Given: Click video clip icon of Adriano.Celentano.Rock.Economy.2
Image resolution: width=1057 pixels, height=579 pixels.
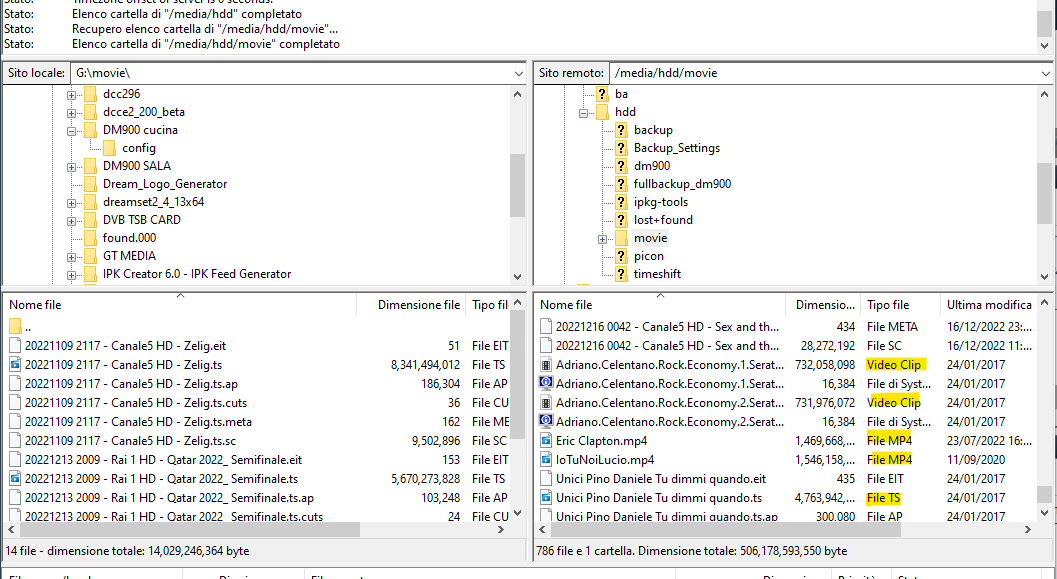Looking at the screenshot, I should (547, 403).
